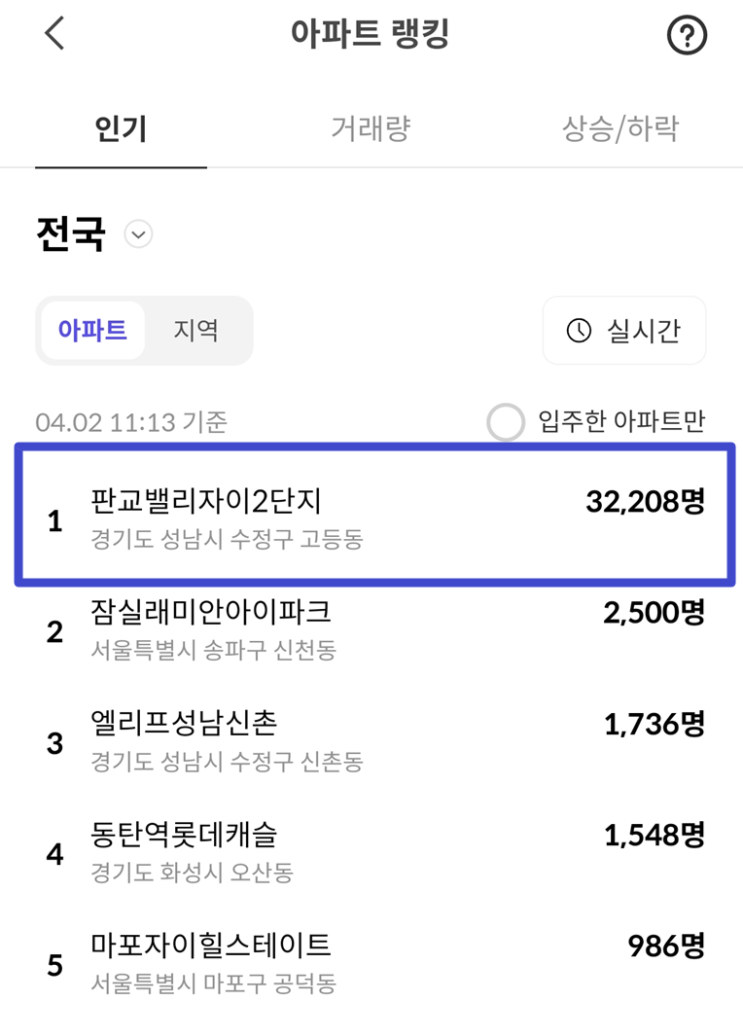
Task: Switch to the 거래량 tab
Action: (x=371, y=129)
